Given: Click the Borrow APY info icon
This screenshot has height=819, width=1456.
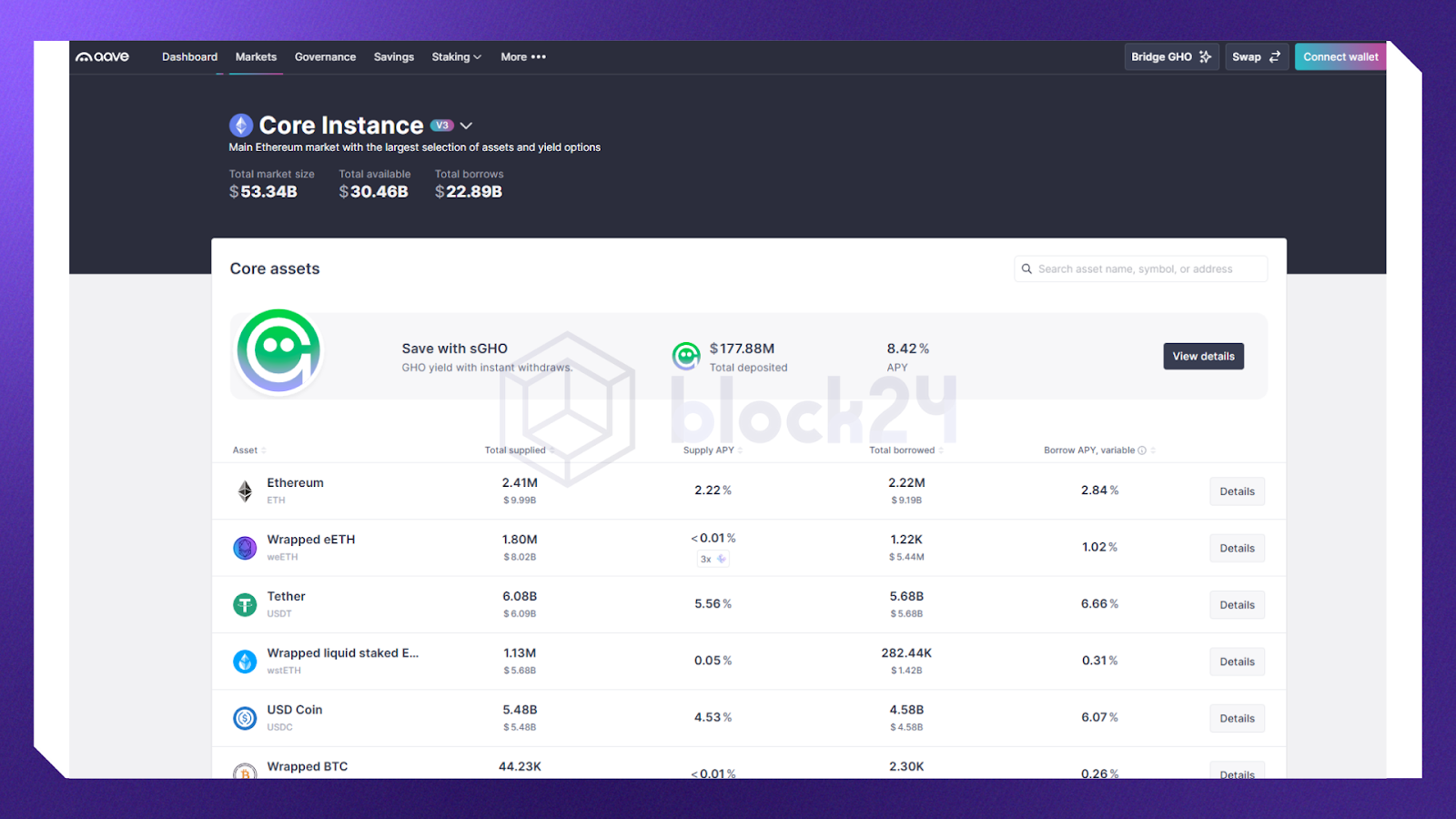Looking at the screenshot, I should [x=1142, y=450].
